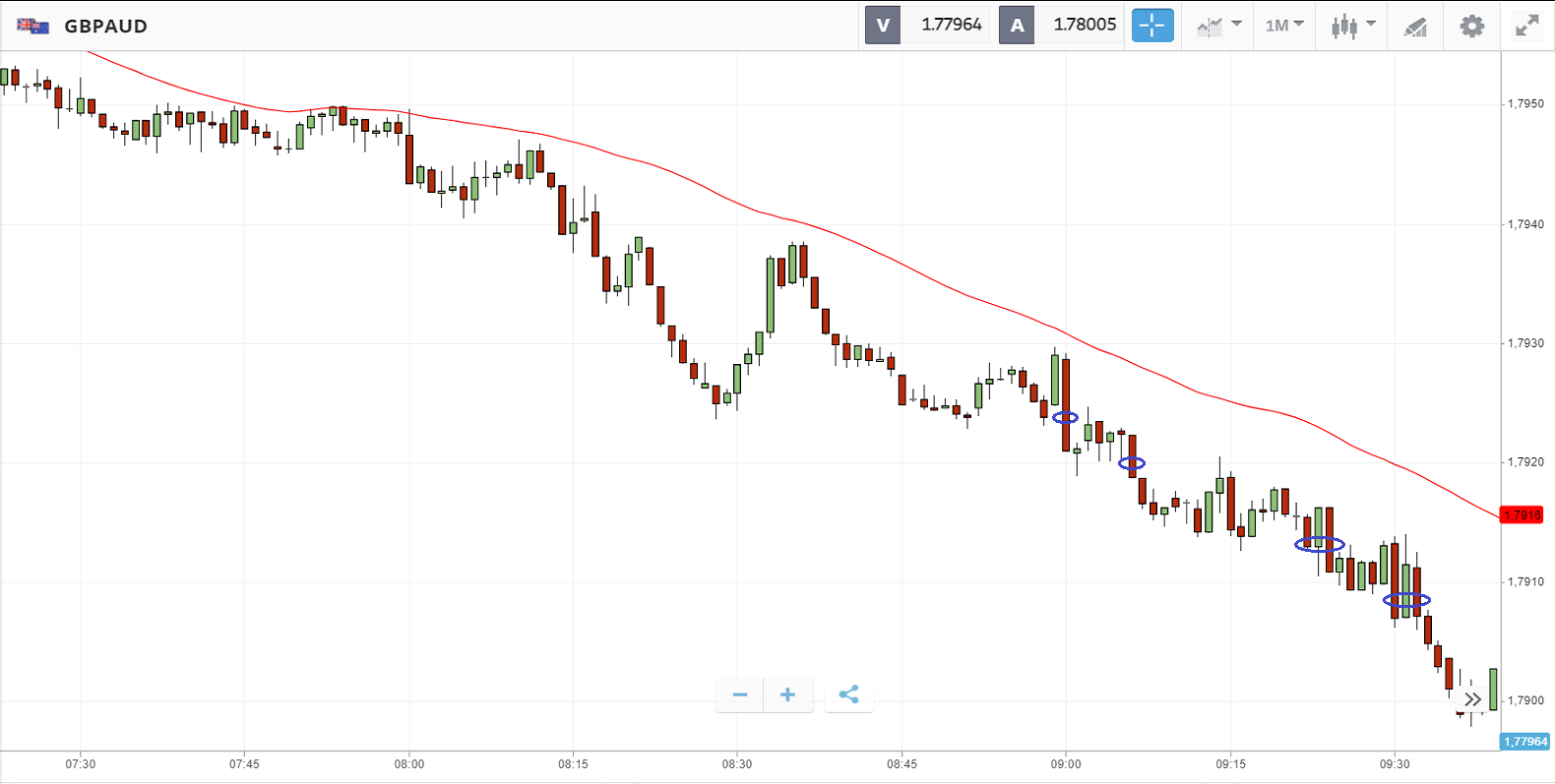Open the 1M timeframe dropdown
The width and height of the screenshot is (1555, 784).
coord(1284,26)
